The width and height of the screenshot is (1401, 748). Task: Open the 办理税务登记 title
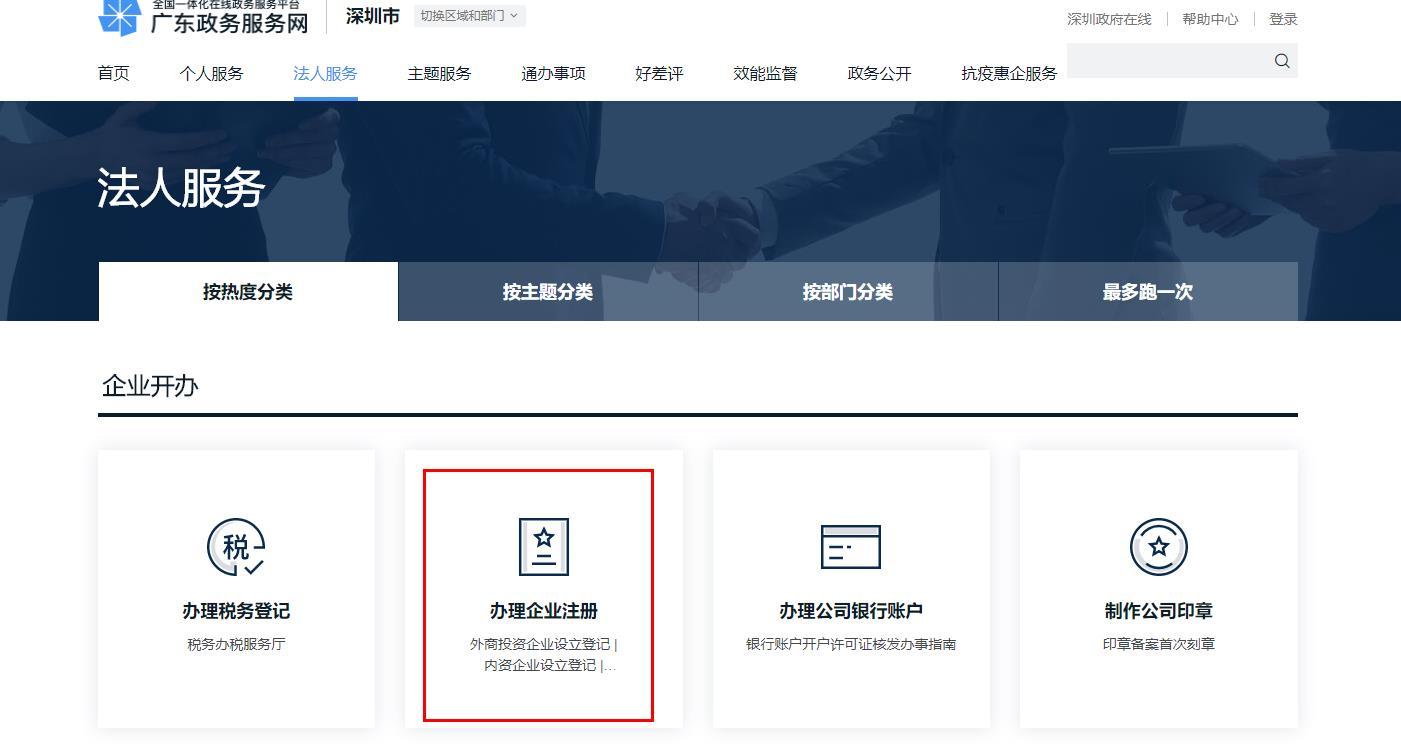pyautogui.click(x=236, y=611)
